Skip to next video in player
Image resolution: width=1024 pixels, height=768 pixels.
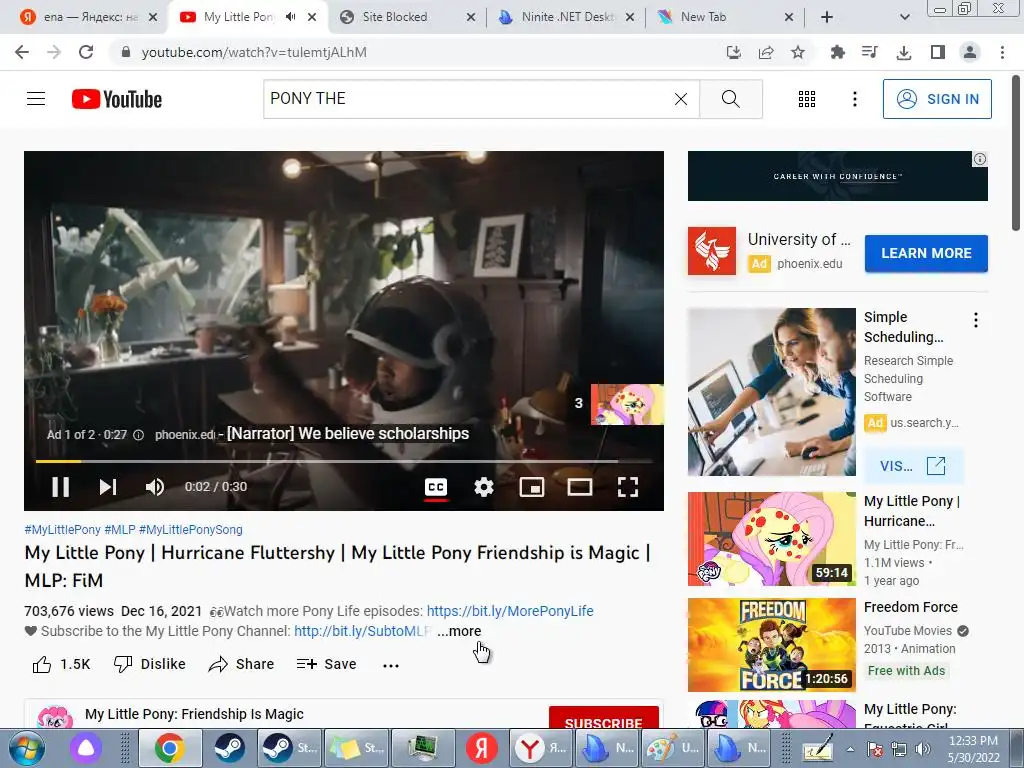(108, 487)
